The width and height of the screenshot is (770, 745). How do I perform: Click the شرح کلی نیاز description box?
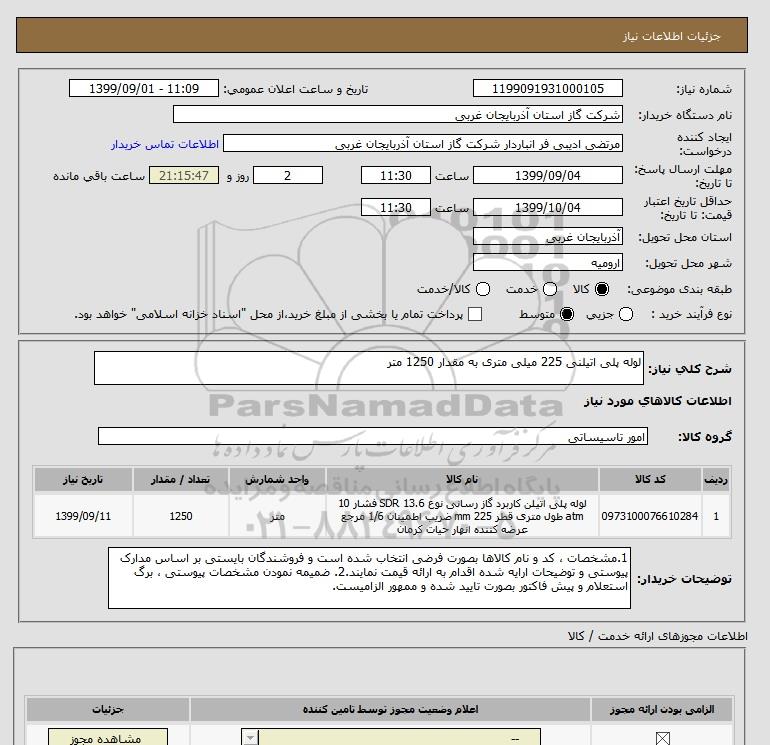369,368
